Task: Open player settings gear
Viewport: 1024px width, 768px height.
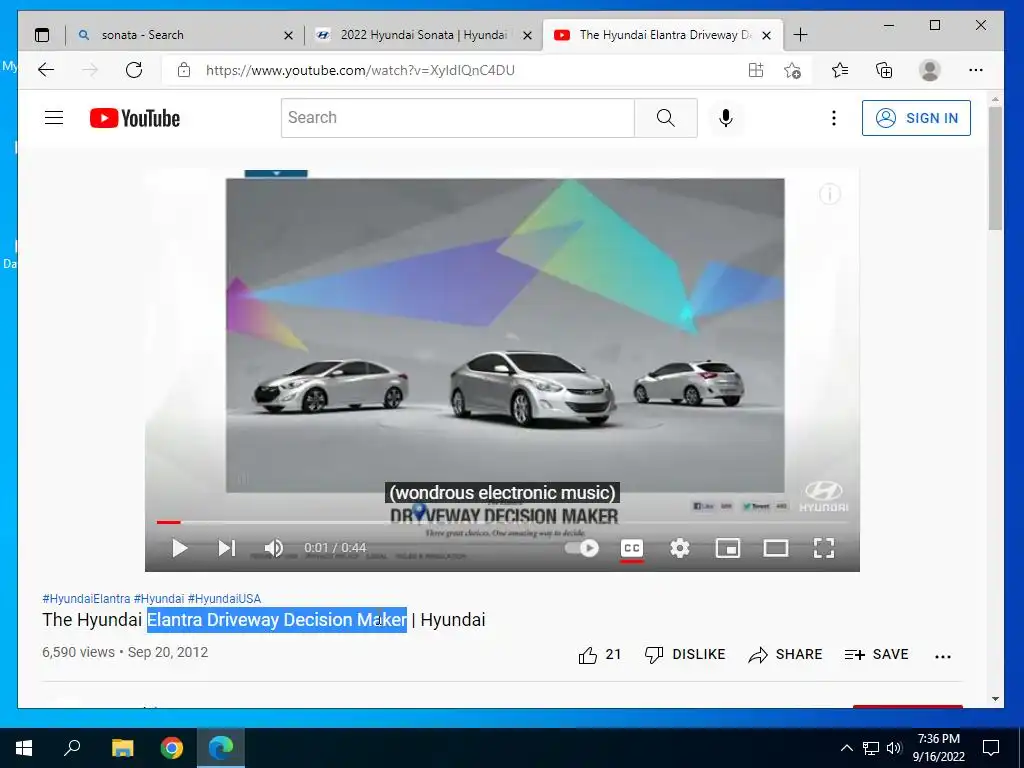Action: (x=680, y=548)
